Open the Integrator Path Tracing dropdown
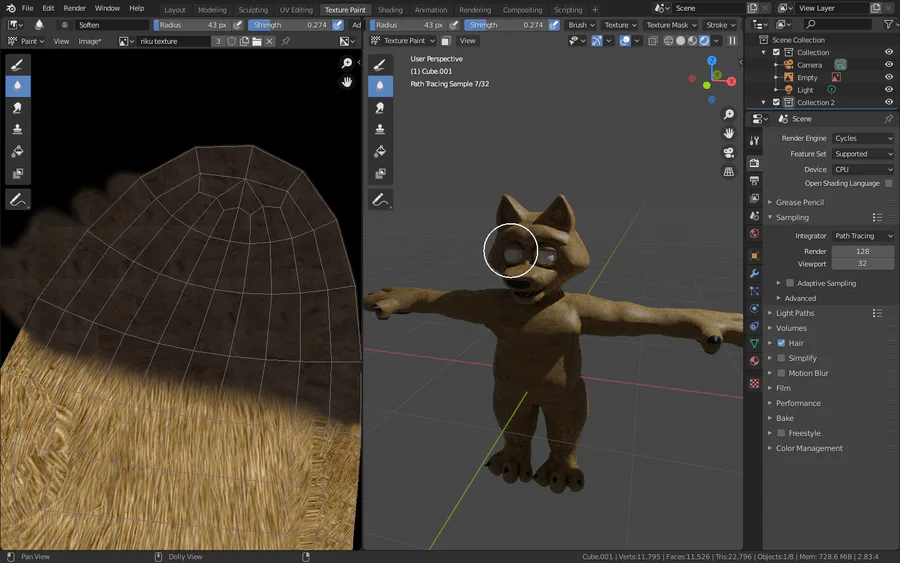This screenshot has width=900, height=563. 863,236
